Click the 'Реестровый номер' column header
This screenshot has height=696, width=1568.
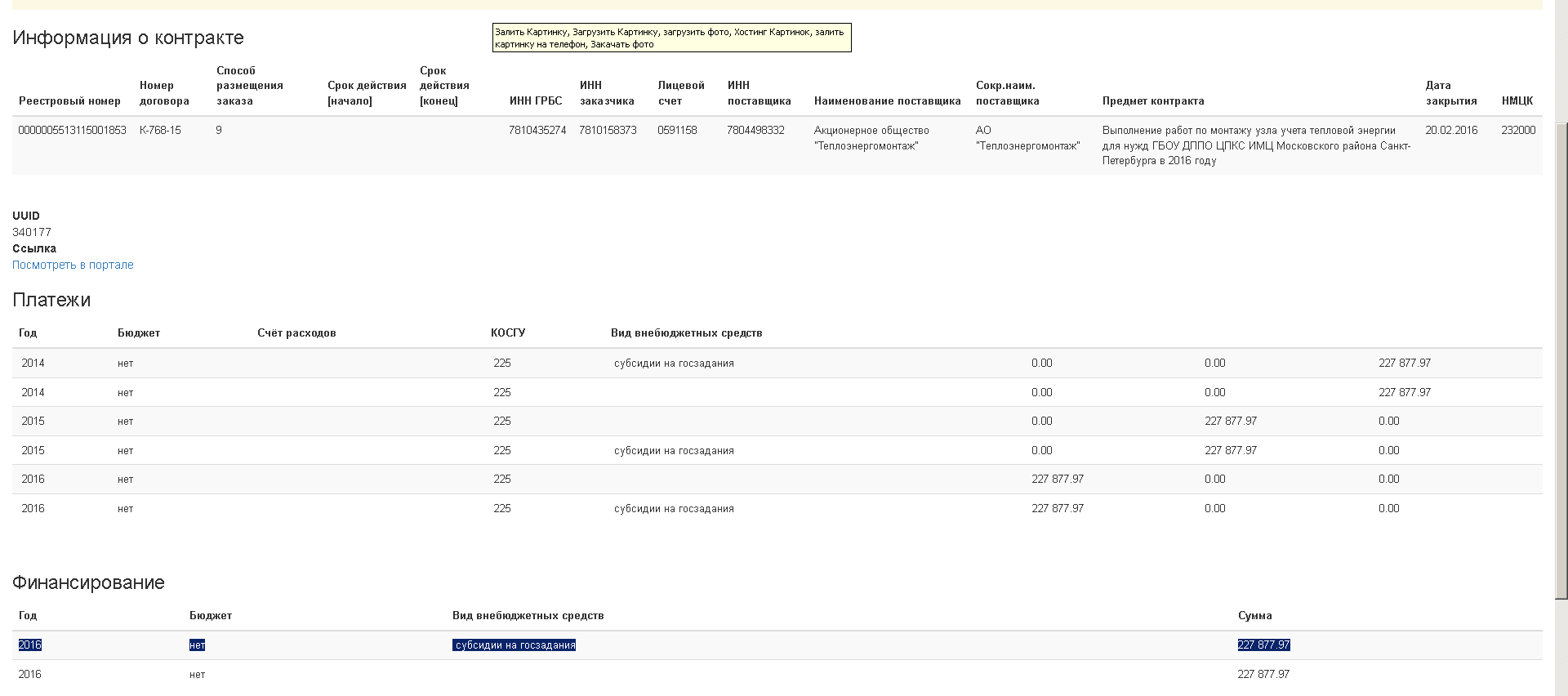69,100
